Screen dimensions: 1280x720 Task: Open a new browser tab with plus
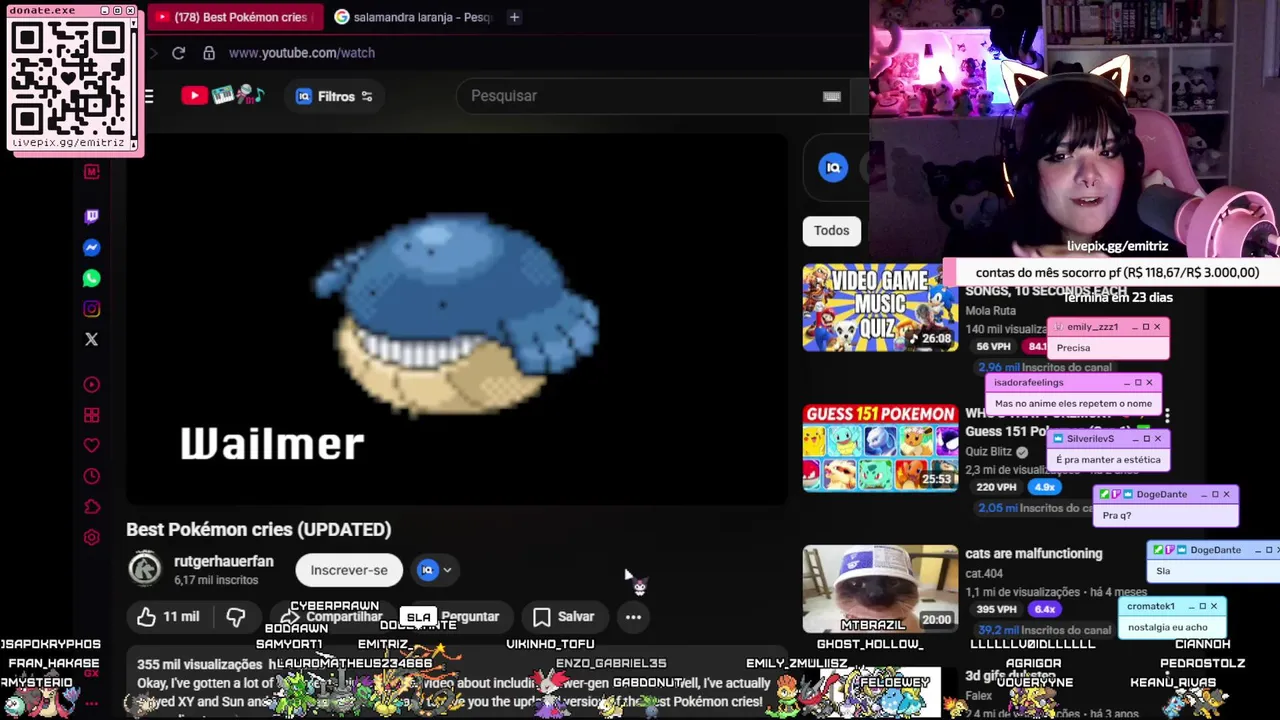[514, 17]
